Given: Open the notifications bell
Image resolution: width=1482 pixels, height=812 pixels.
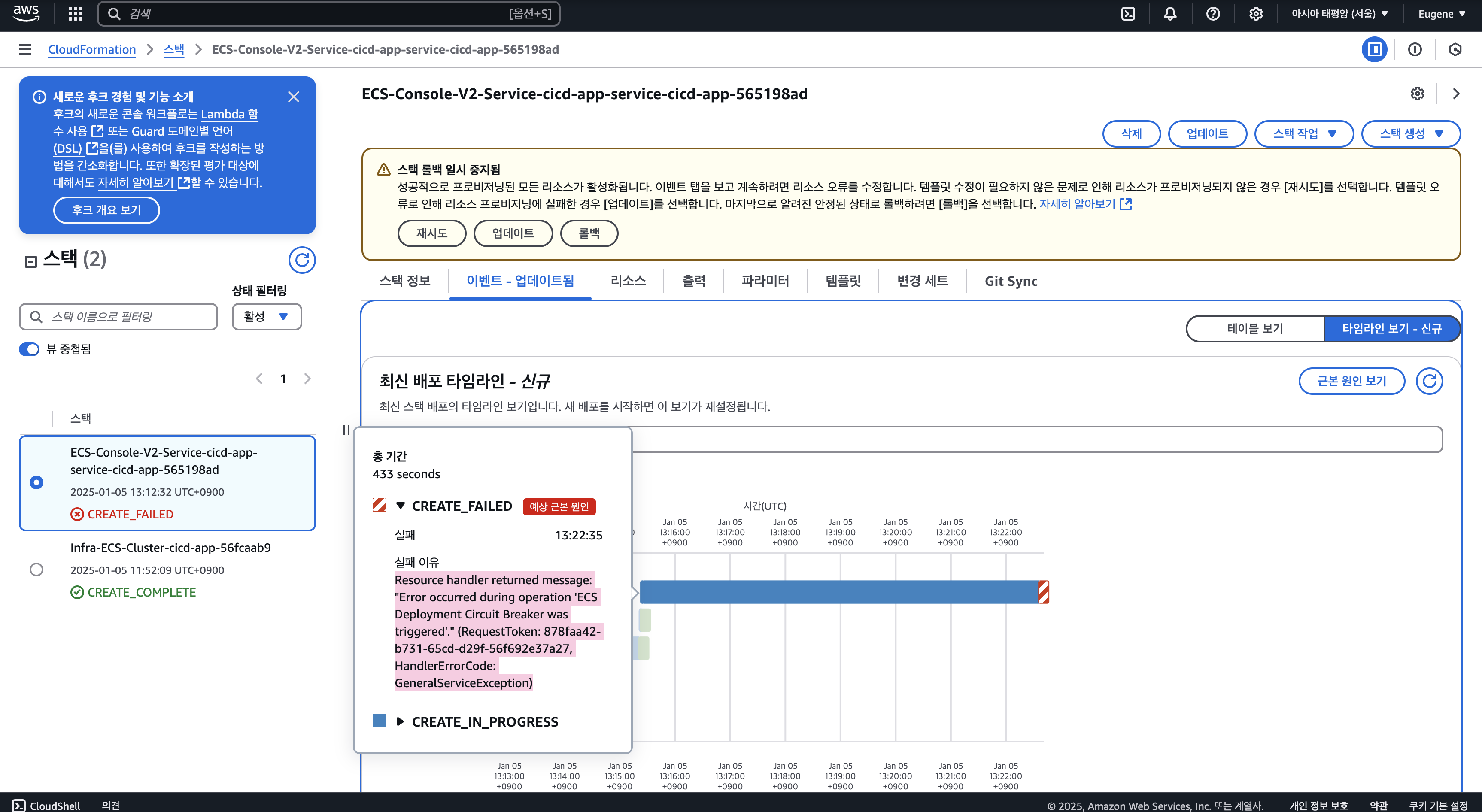Looking at the screenshot, I should (1170, 14).
